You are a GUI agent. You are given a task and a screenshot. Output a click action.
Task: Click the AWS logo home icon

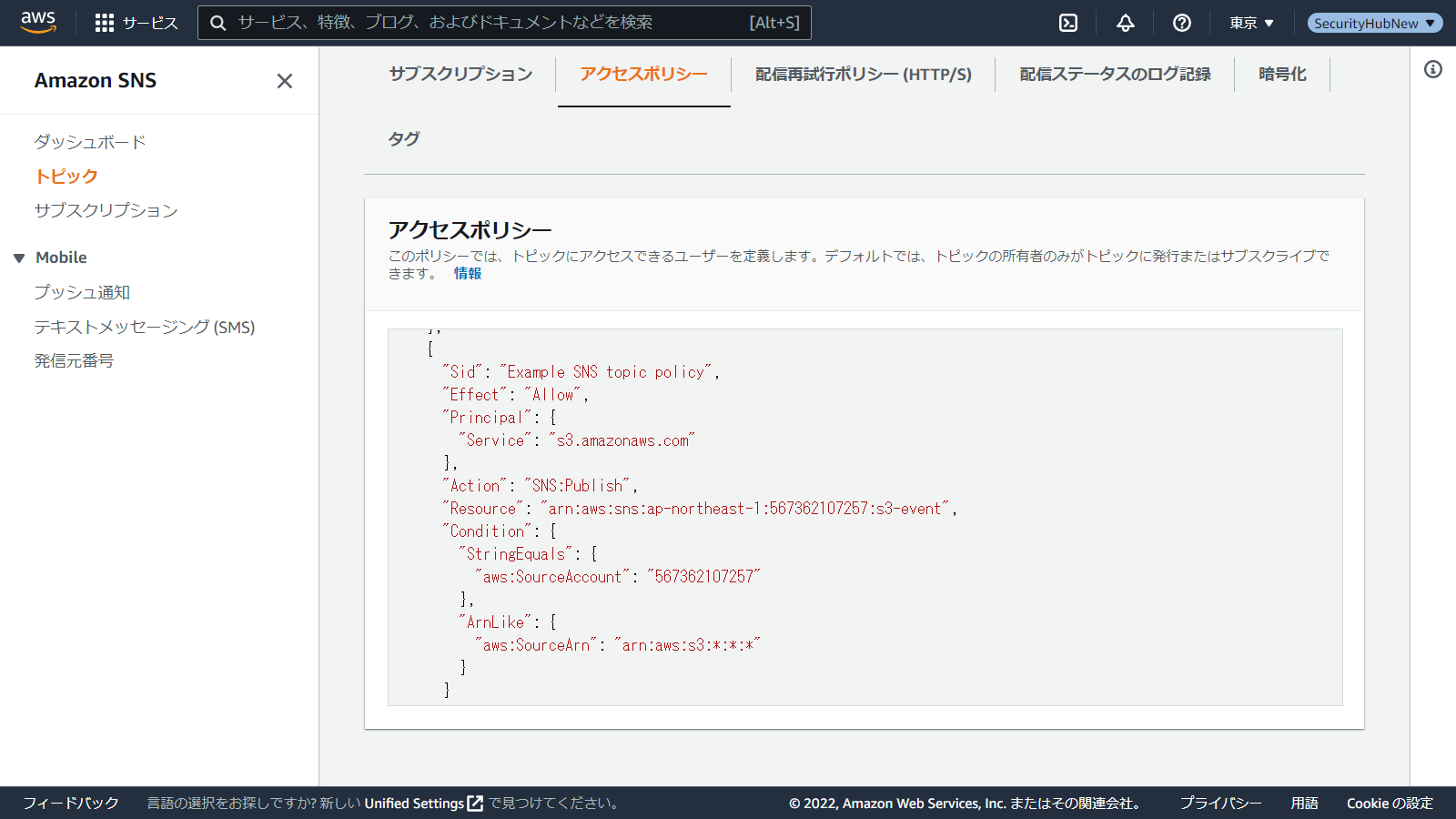(x=38, y=22)
